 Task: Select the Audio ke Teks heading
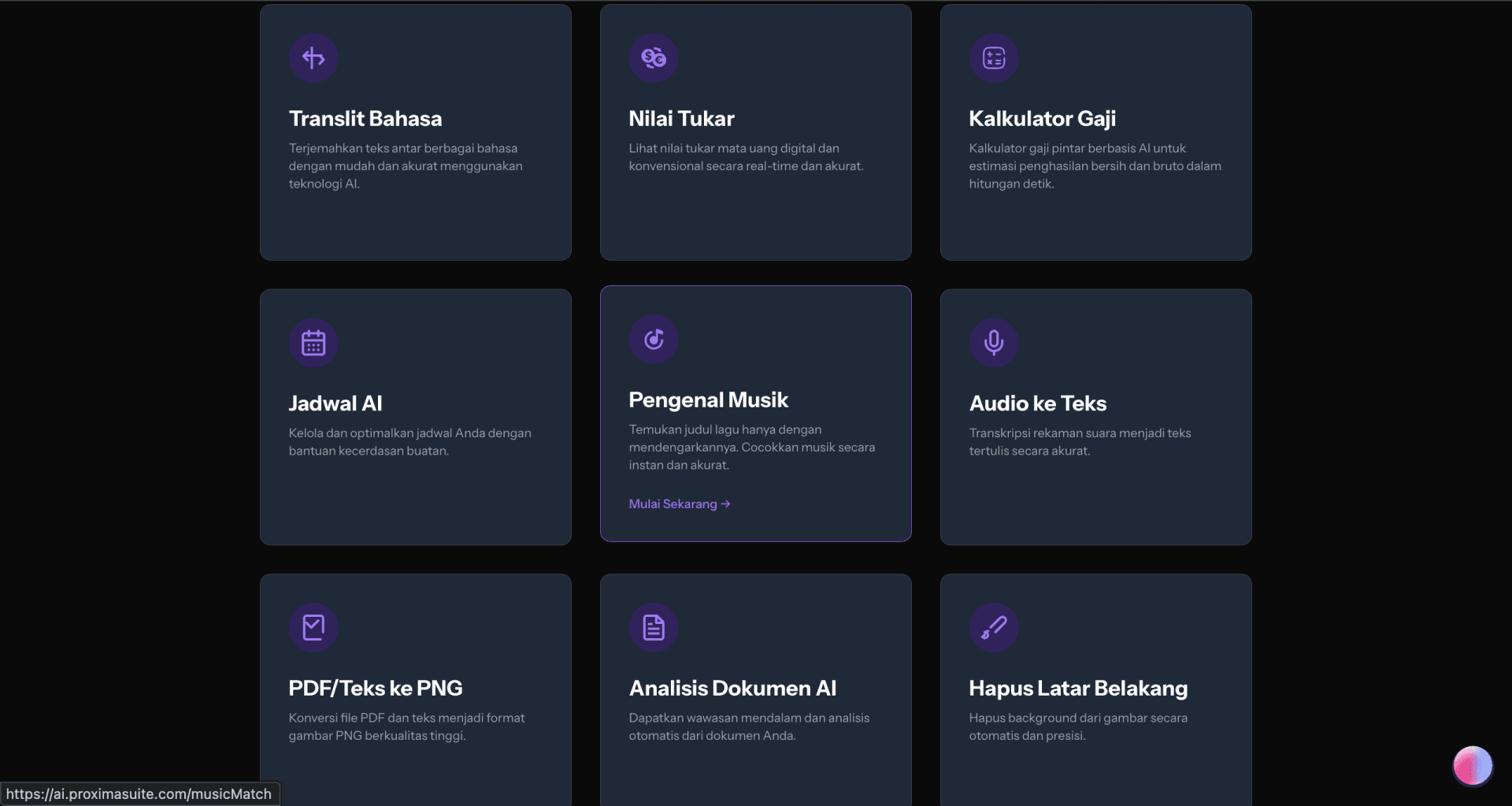point(1038,403)
